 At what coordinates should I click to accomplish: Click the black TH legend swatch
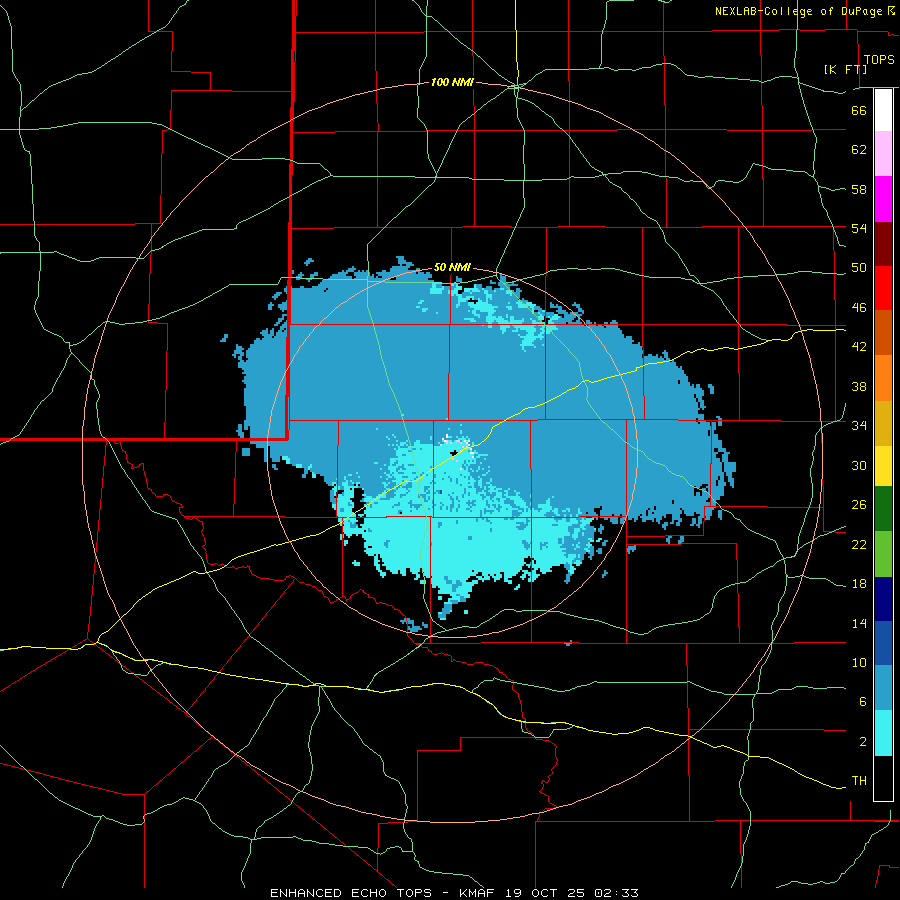pos(883,778)
